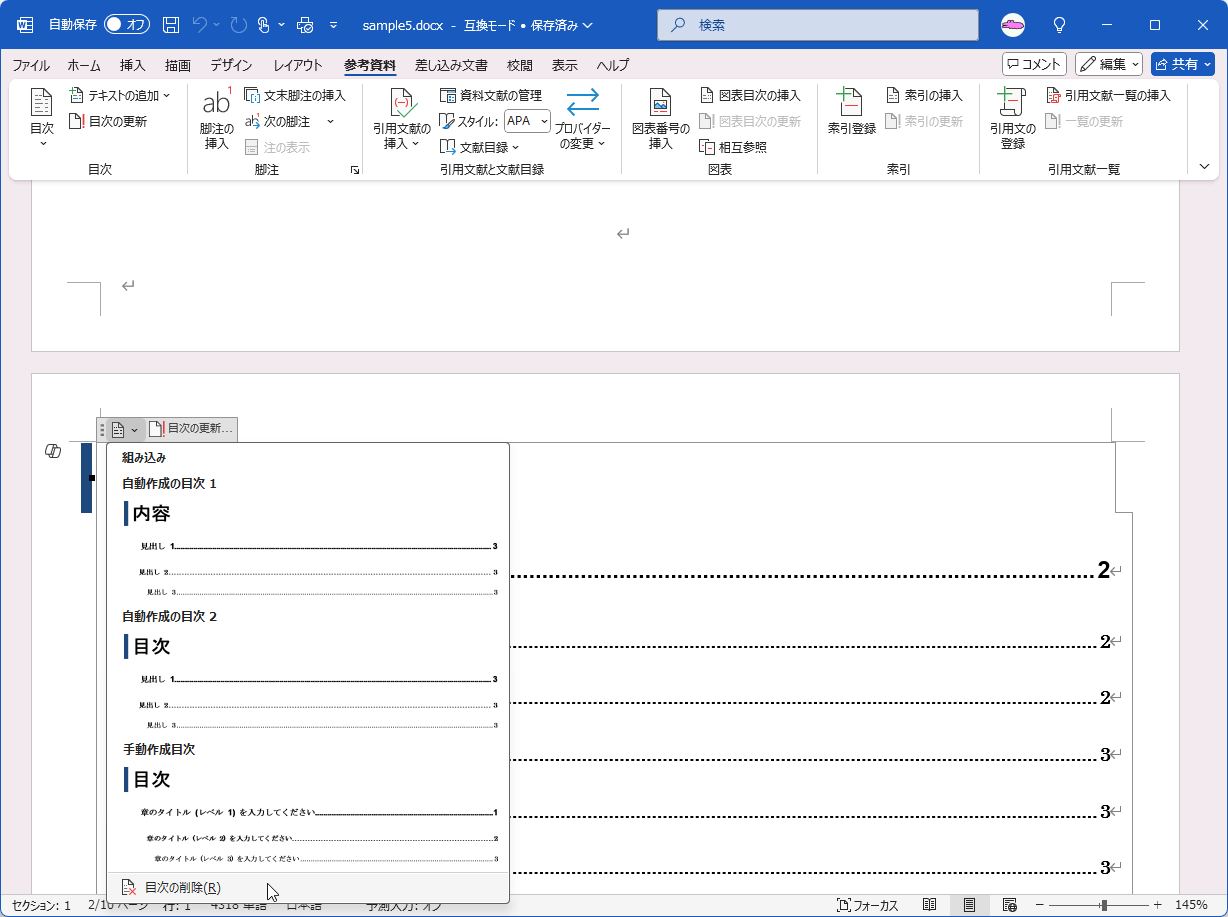Click the zoom slider handle
1228x917 pixels.
point(1103,905)
